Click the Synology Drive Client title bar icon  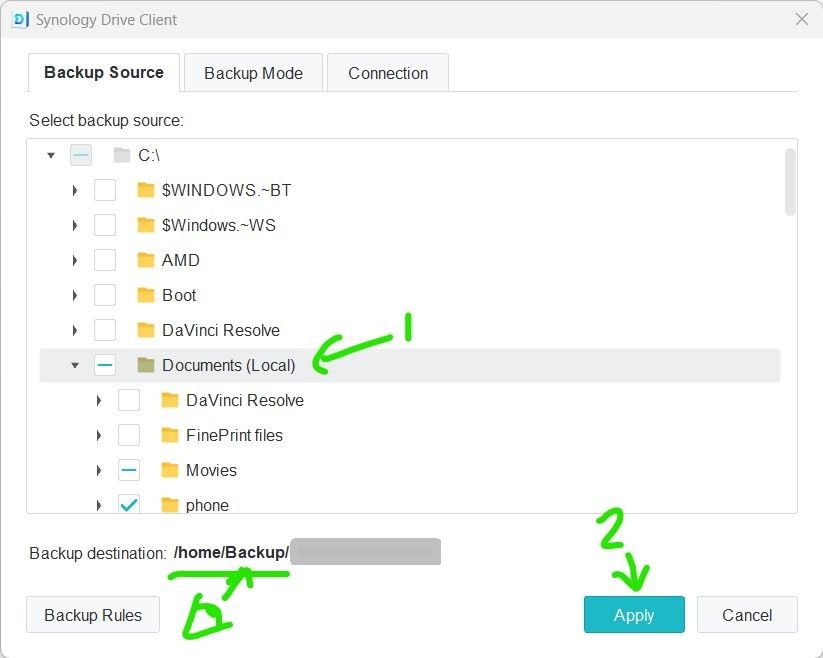tap(20, 19)
